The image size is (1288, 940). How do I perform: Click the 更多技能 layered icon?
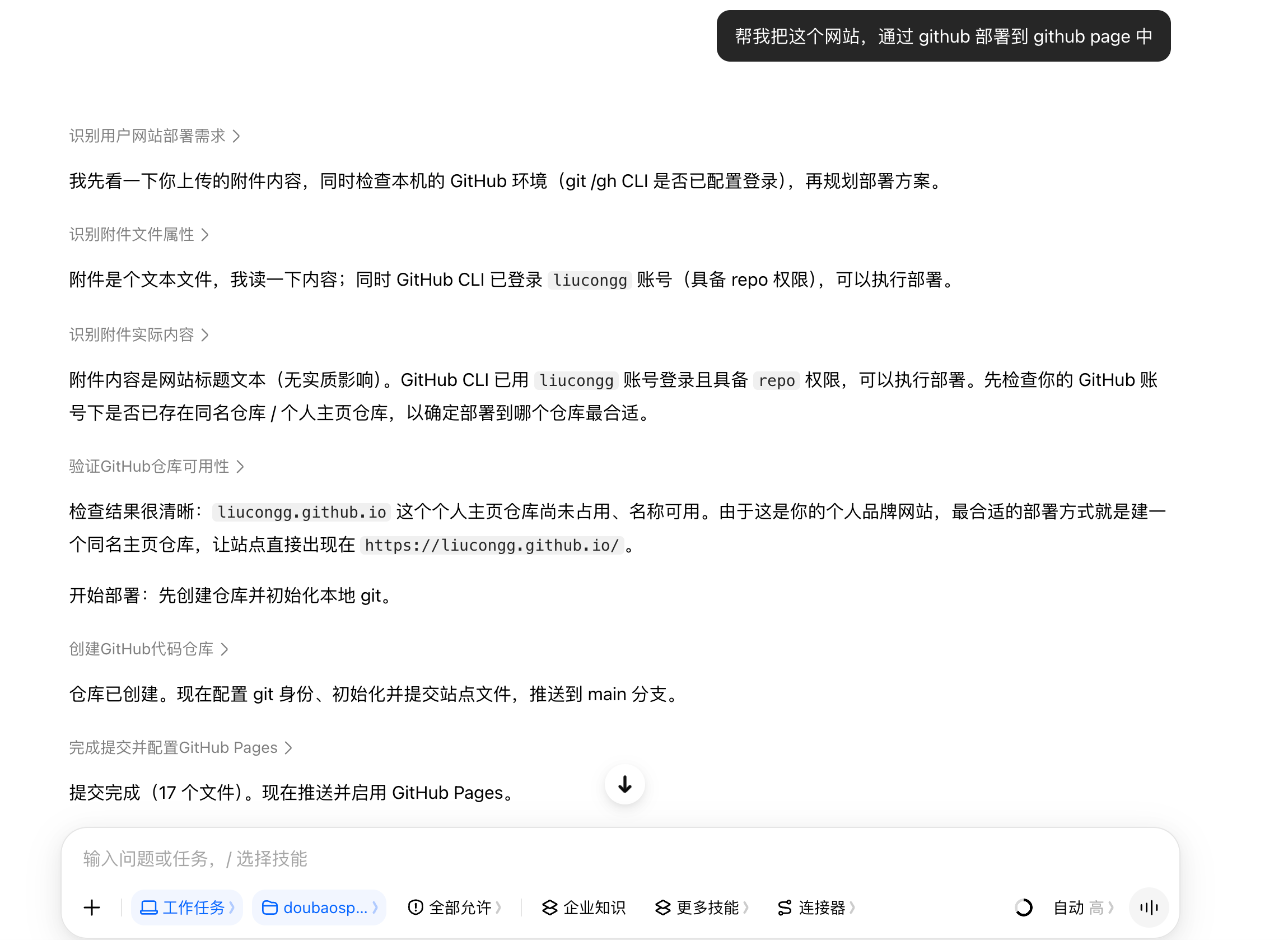[x=662, y=908]
